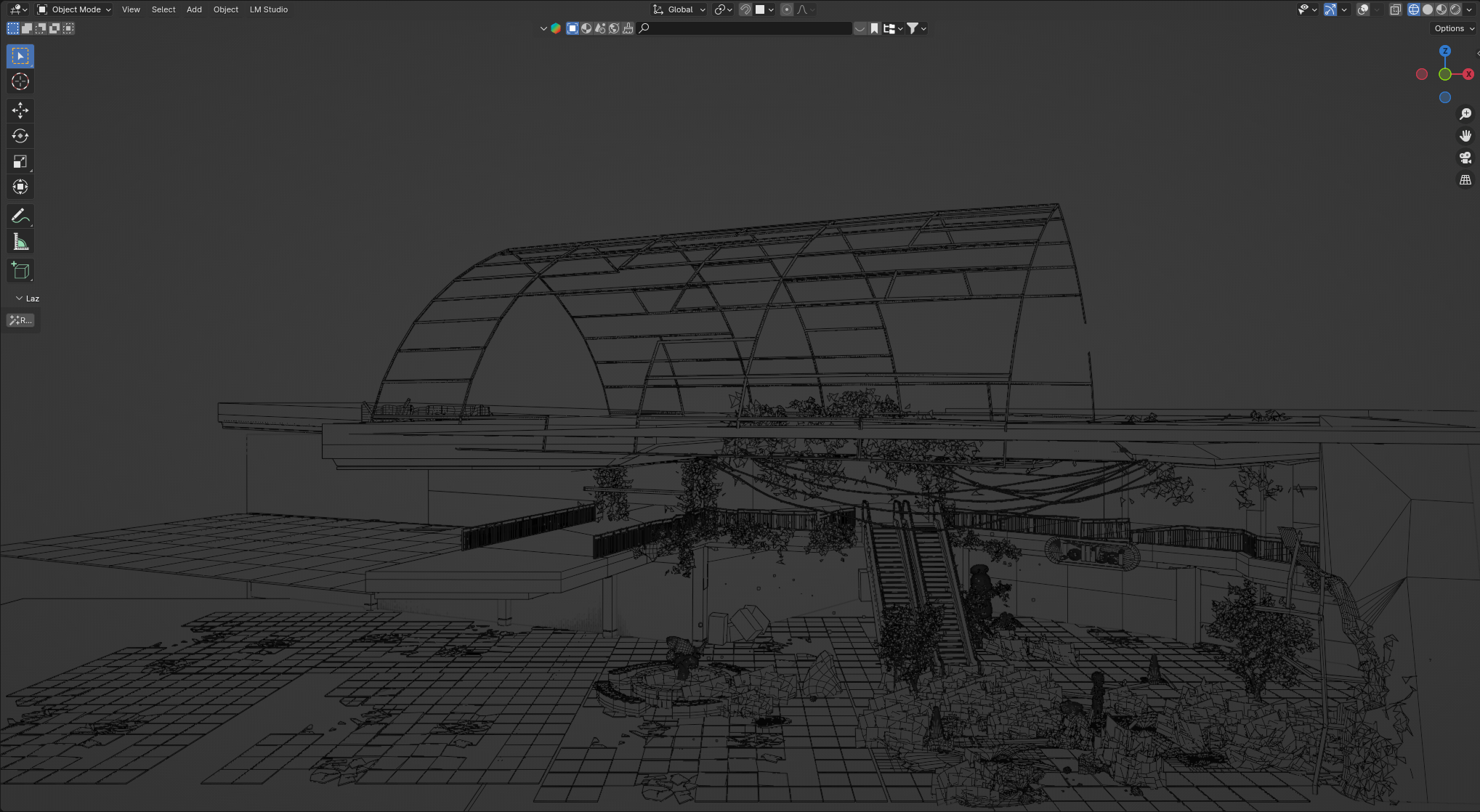The width and height of the screenshot is (1480, 812).
Task: Click the asset browser bookmark icon
Action: [x=875, y=28]
